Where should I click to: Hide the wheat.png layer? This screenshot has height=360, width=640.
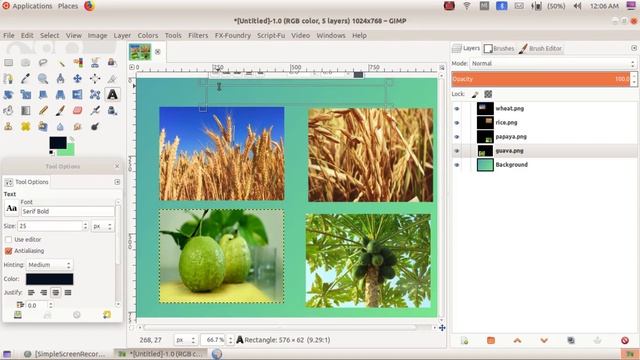[457, 109]
